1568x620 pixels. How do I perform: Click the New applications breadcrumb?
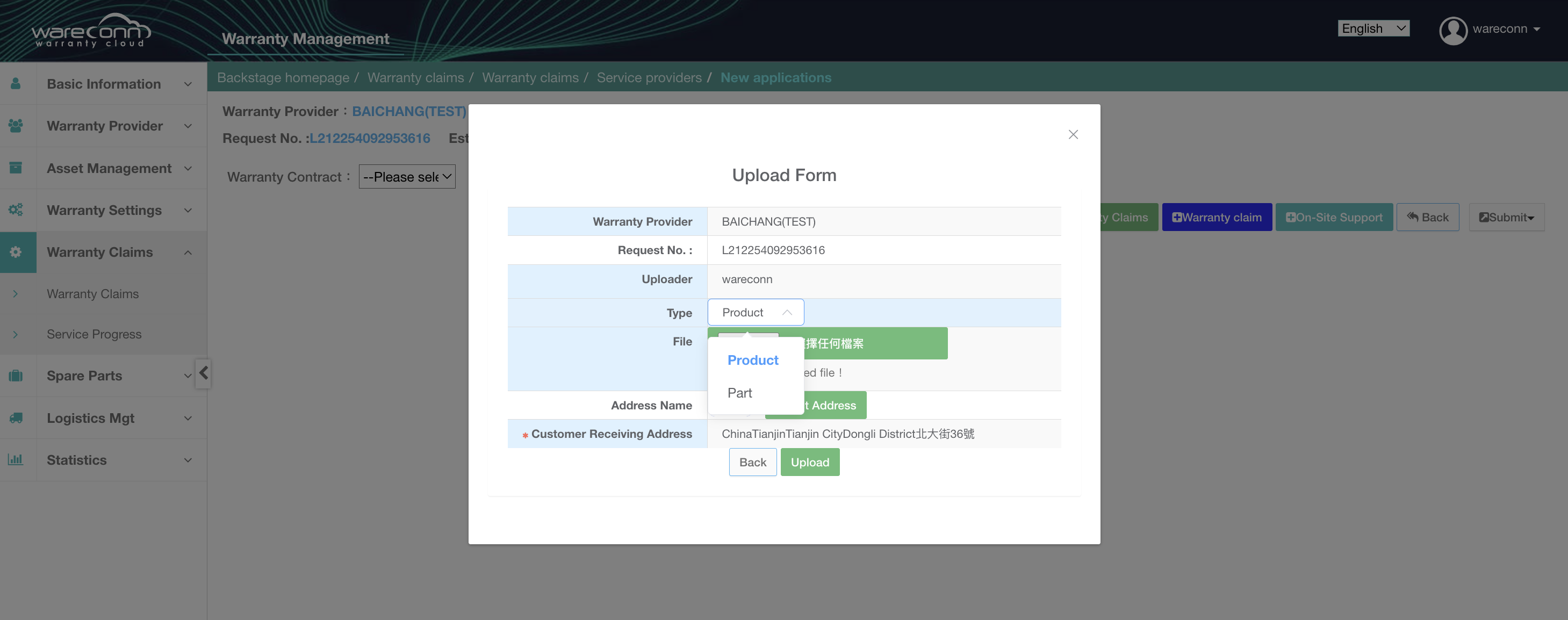coord(775,77)
